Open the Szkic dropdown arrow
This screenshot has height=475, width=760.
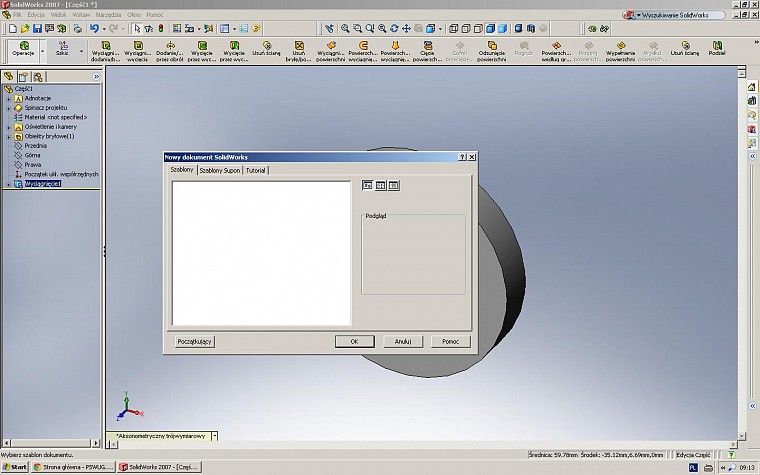(x=81, y=51)
